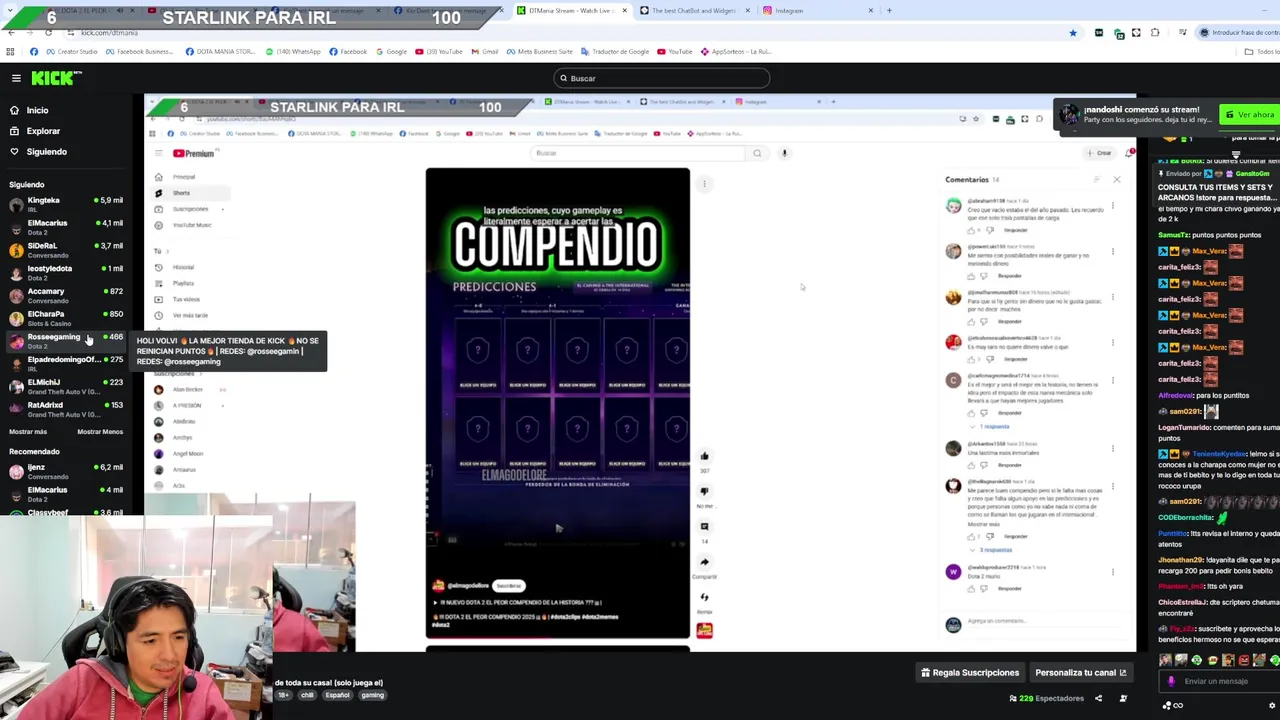Open SIDeRaL followed channel
1280x720 pixels.
[66, 250]
